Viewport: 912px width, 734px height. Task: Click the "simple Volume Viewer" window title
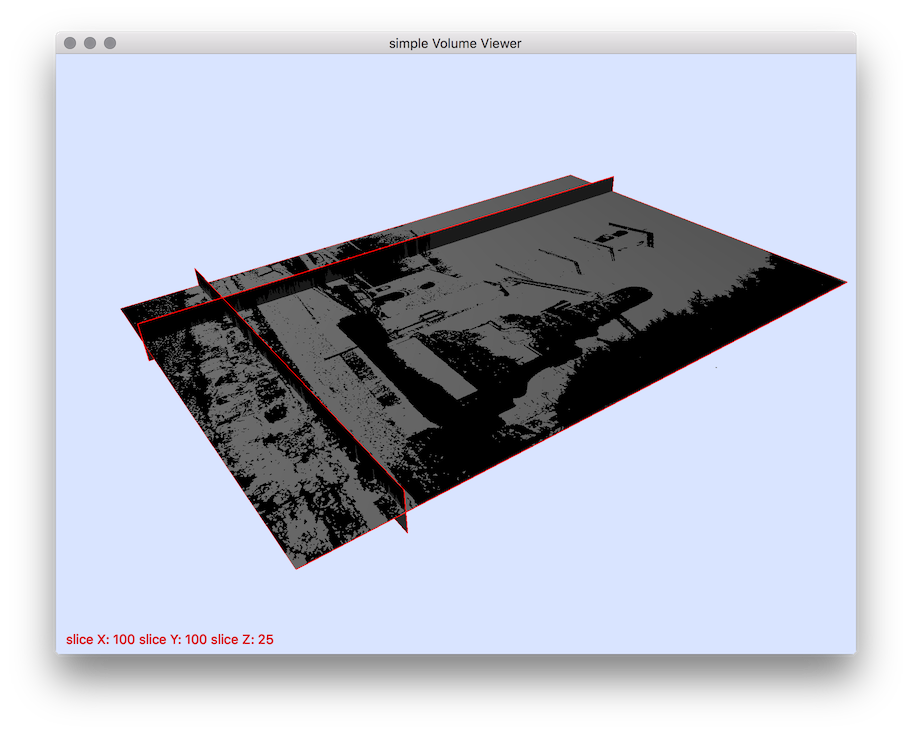(455, 43)
